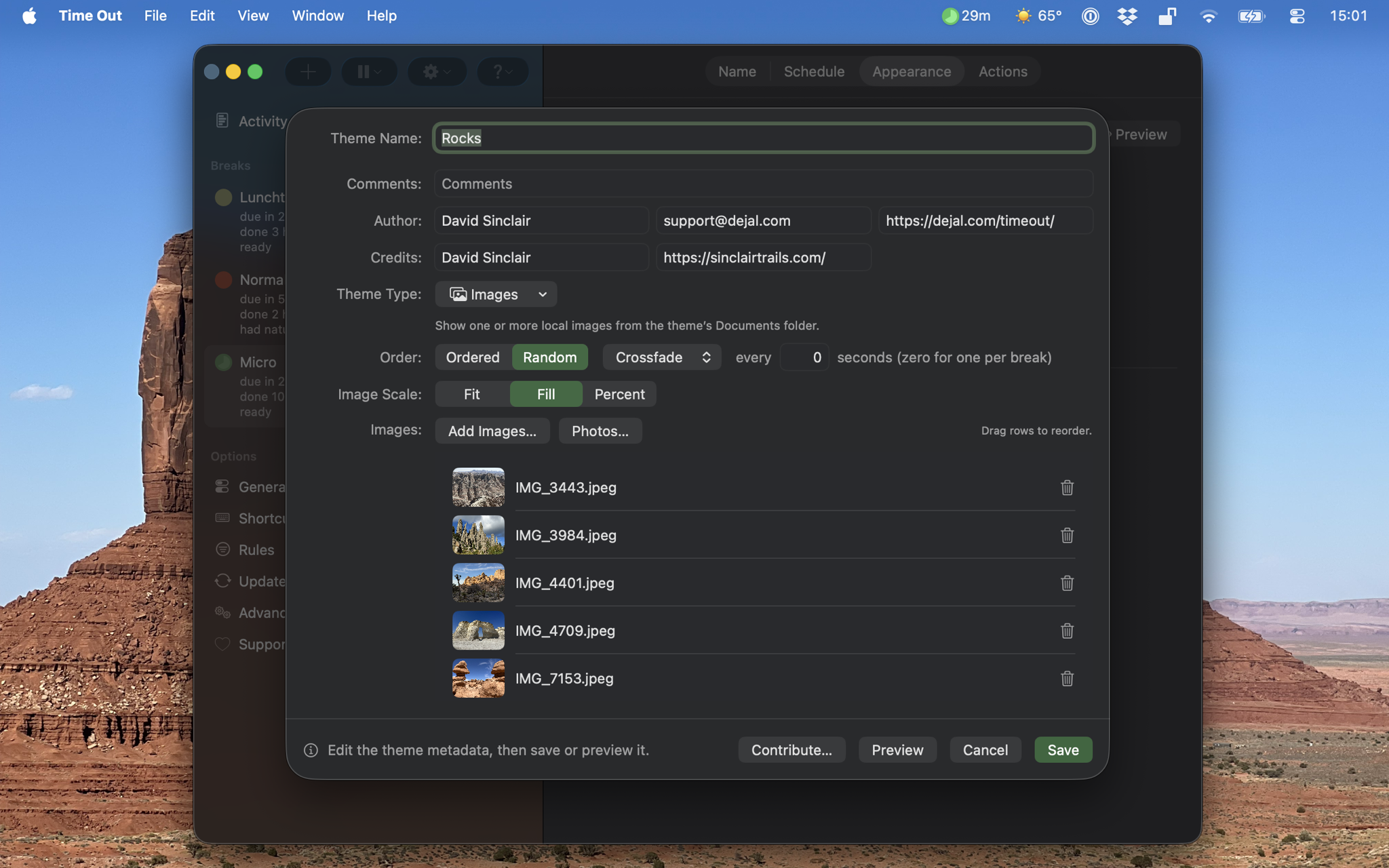Delete IMG_3984.jpeg using its trash icon
The width and height of the screenshot is (1389, 868).
point(1067,535)
